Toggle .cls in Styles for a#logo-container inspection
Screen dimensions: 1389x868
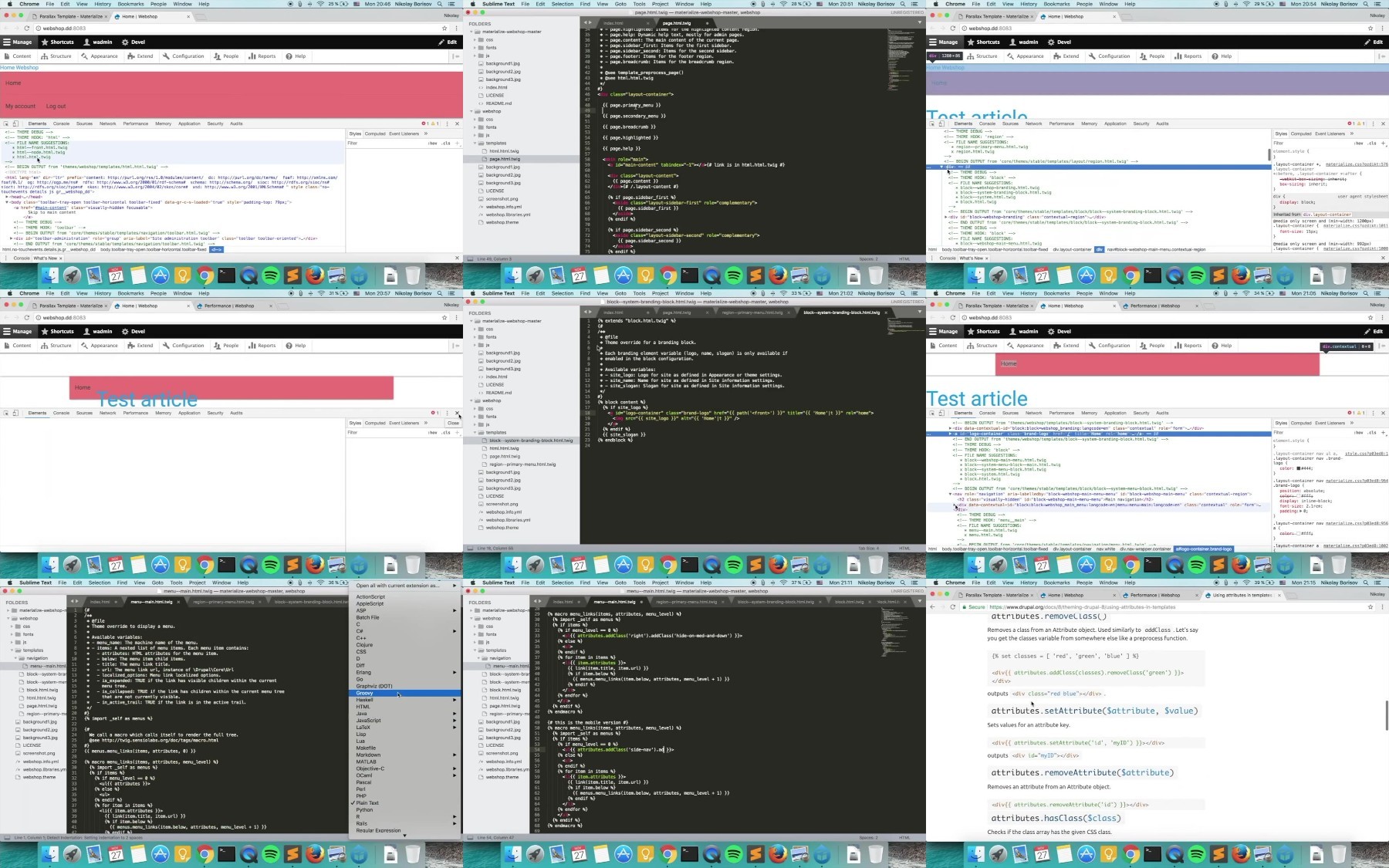1372,433
